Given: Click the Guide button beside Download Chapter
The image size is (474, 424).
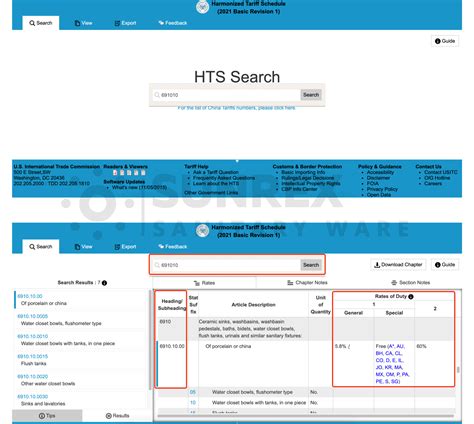Looking at the screenshot, I should 445,265.
